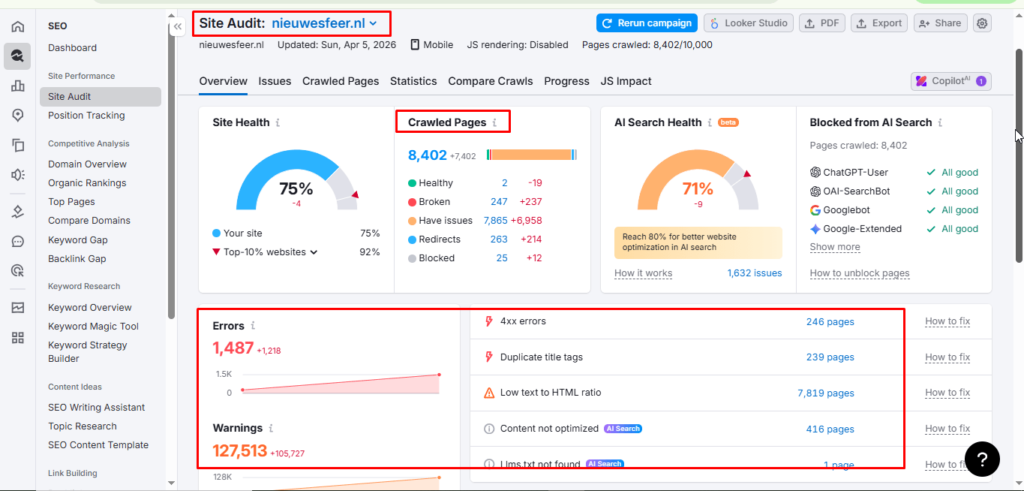Switch to the JS Impact tab

626,82
